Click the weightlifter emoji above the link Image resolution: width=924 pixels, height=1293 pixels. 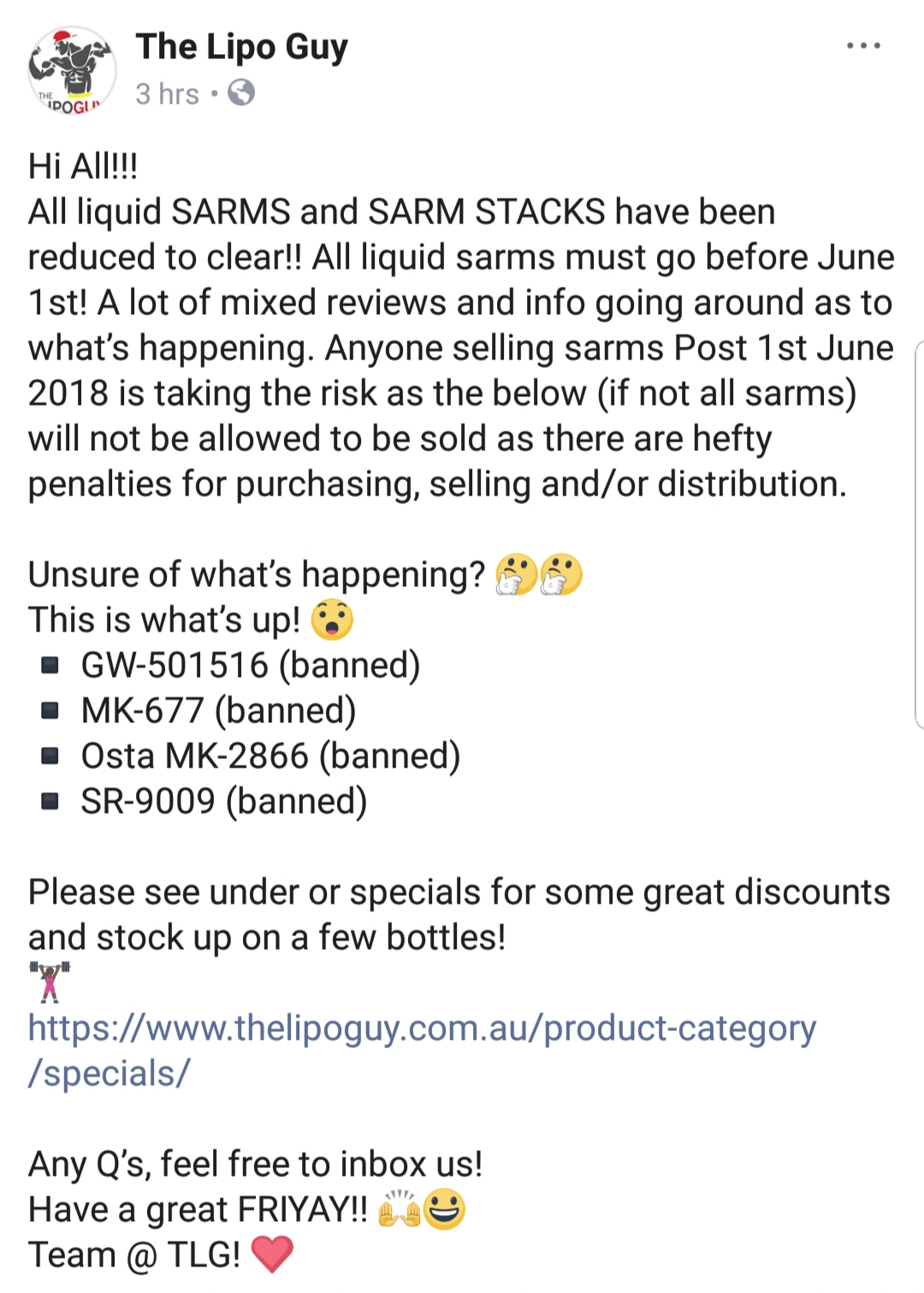pos(50,982)
